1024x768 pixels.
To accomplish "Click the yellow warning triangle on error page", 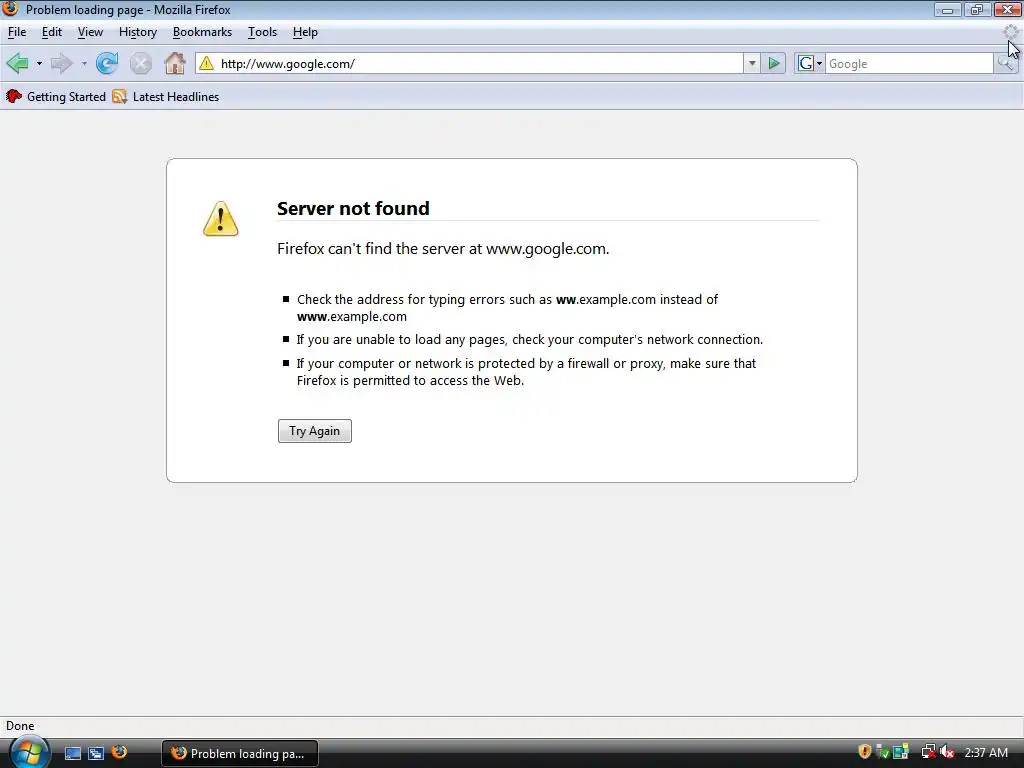I will tap(221, 219).
